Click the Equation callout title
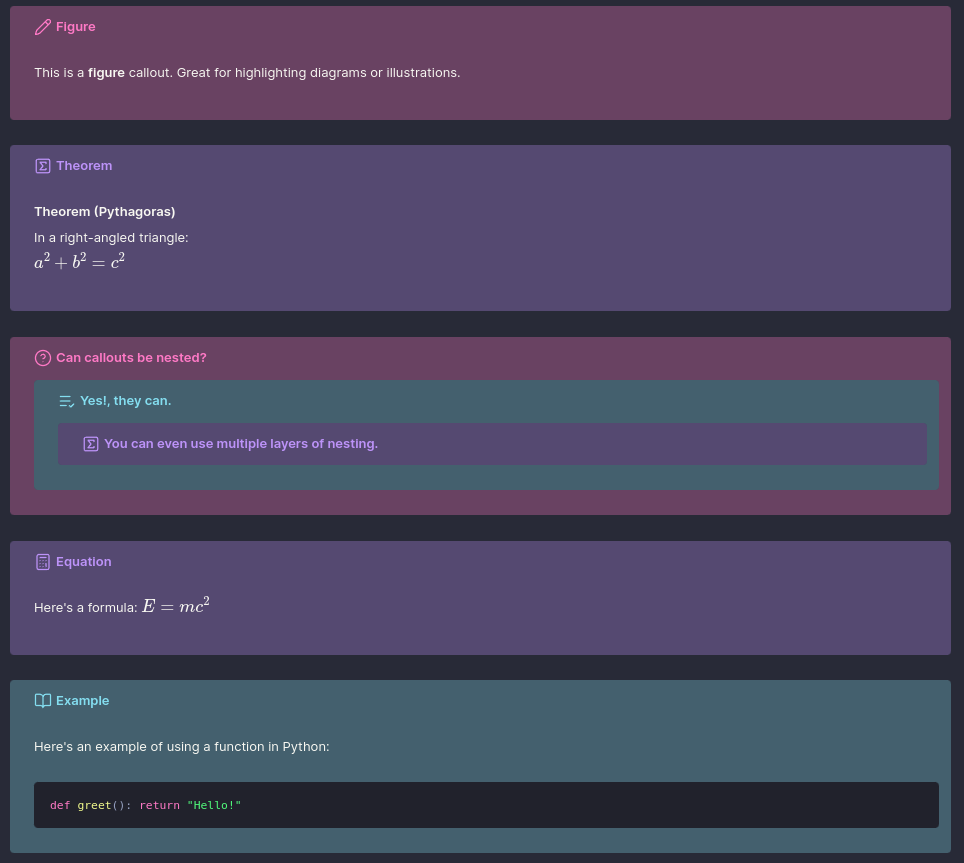 tap(84, 562)
